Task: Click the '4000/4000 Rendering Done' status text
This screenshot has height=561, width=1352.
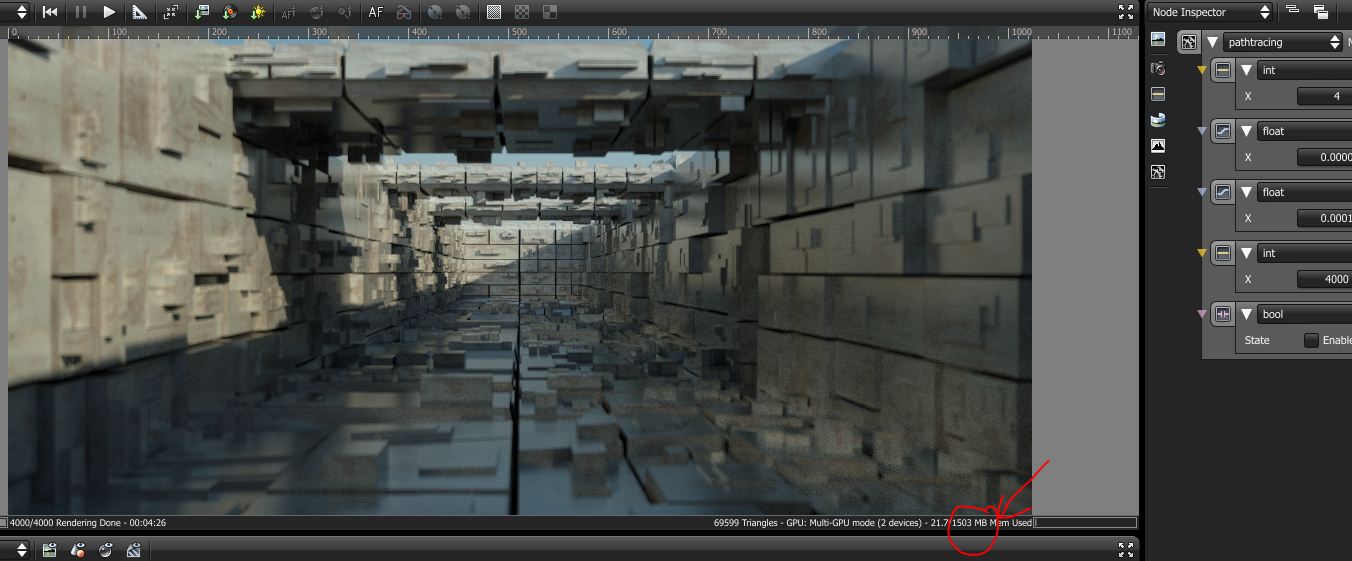Action: click(x=67, y=522)
